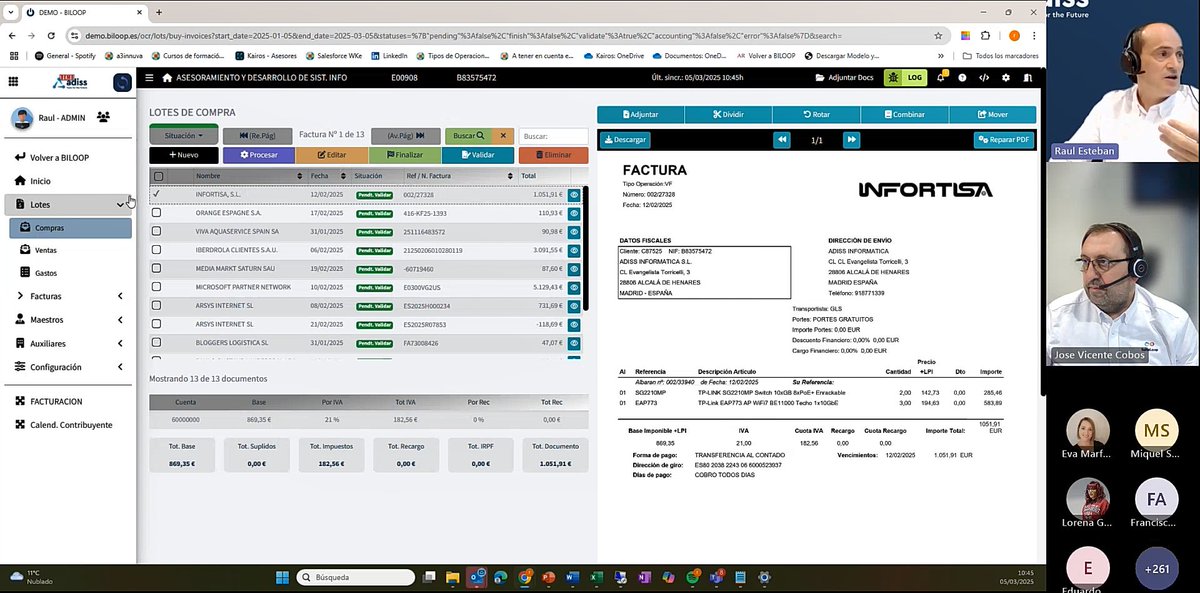The image size is (1200, 593).
Task: Select Compras under Lotes
Action: pyautogui.click(x=70, y=228)
